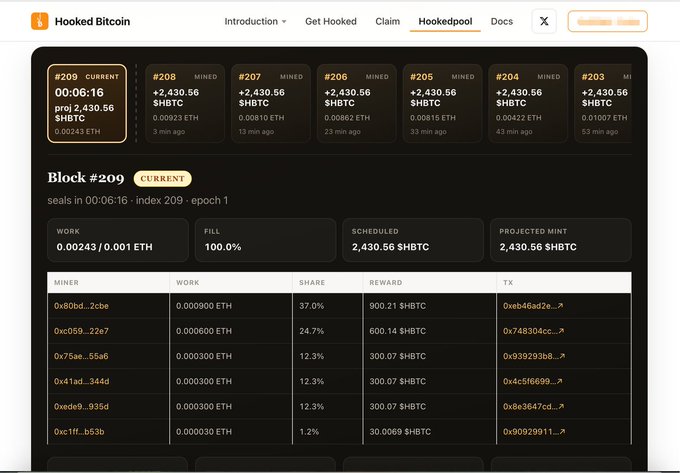
Task: Click the CURRENT badge beside Block #209
Action: click(163, 179)
